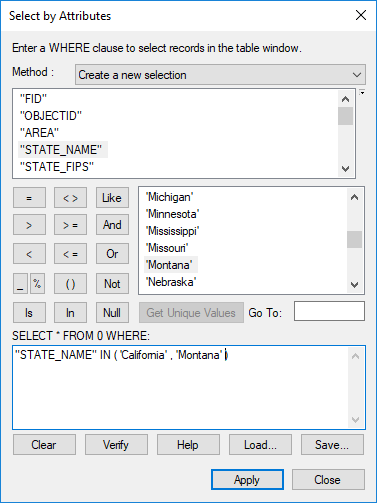
Task: Click the equals operator button
Action: point(29,198)
